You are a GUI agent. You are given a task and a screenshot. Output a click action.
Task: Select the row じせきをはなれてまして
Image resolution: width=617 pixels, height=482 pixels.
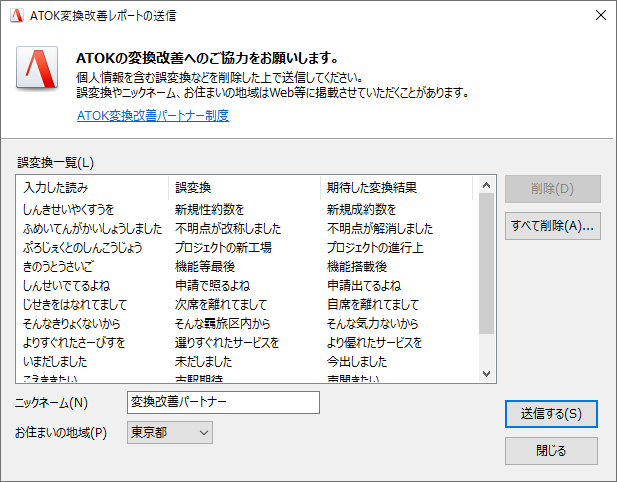tap(247, 305)
